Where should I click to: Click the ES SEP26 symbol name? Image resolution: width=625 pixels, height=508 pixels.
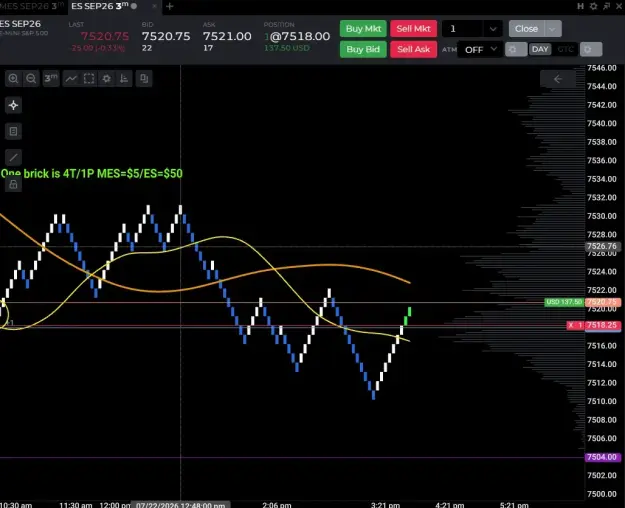(21, 24)
